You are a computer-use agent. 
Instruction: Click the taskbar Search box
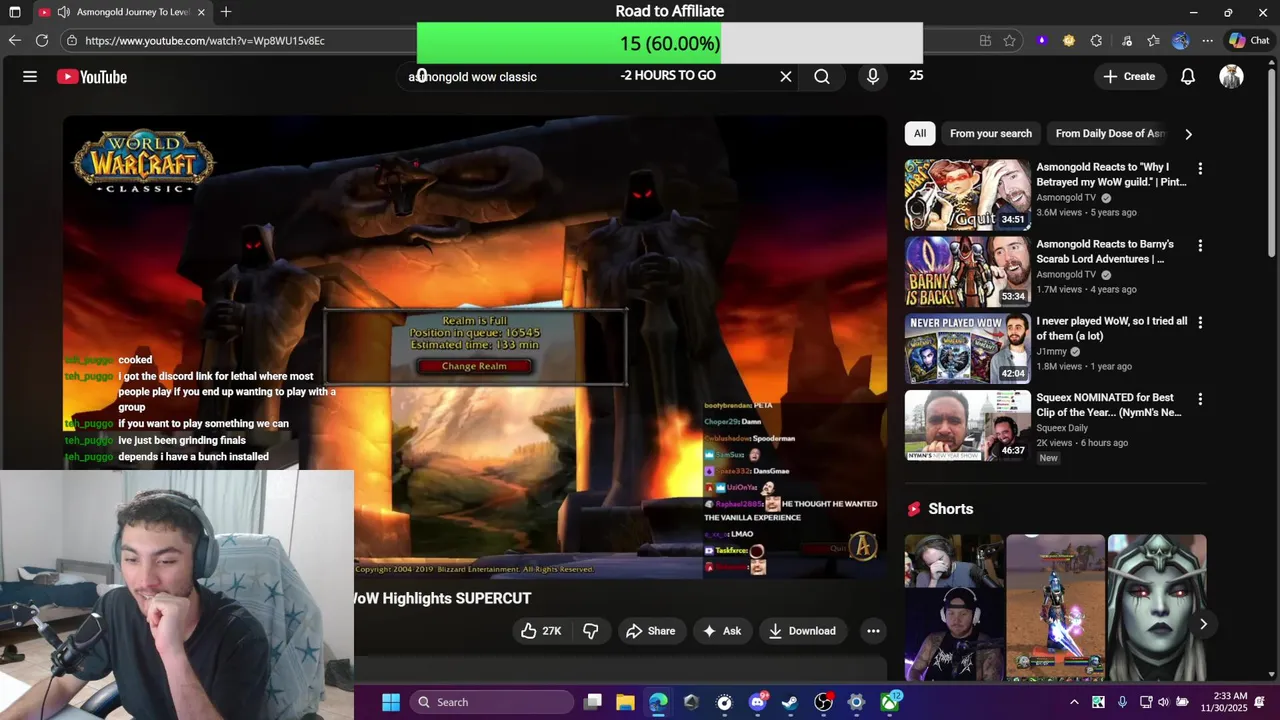click(x=490, y=702)
